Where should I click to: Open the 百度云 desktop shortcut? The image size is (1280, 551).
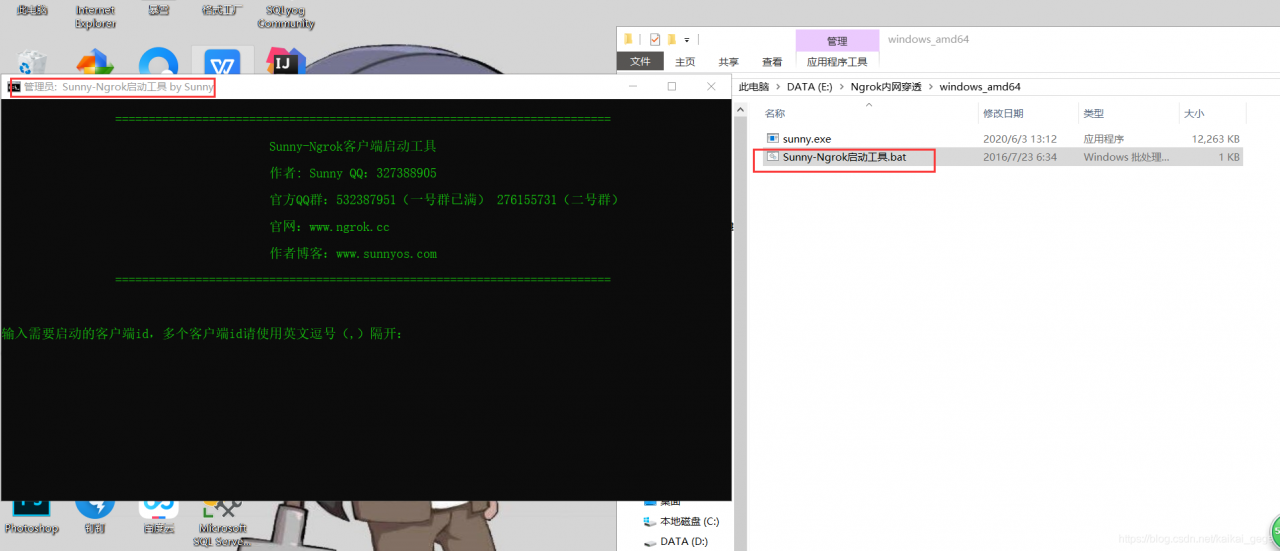click(x=158, y=516)
